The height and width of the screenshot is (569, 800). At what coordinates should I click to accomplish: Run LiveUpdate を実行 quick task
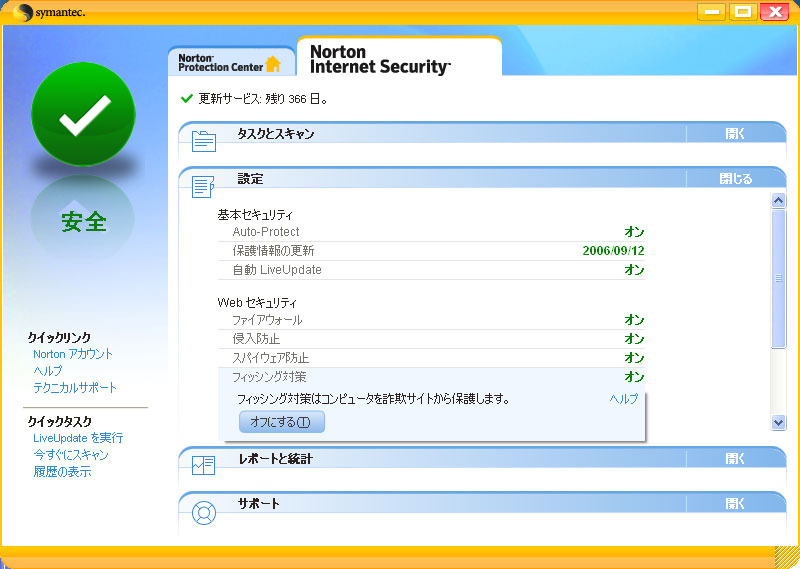tap(78, 438)
